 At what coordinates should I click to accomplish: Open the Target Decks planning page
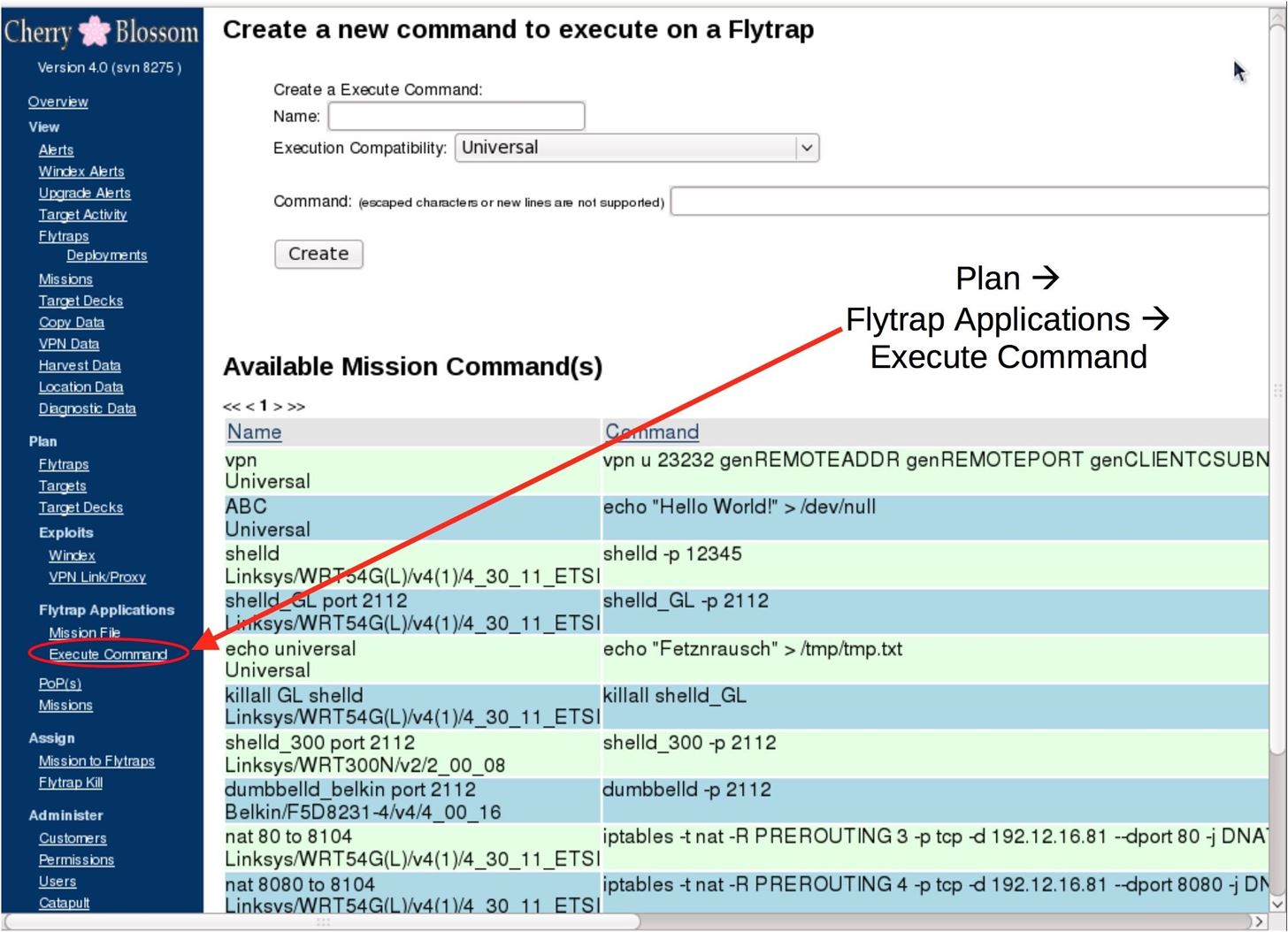click(80, 507)
